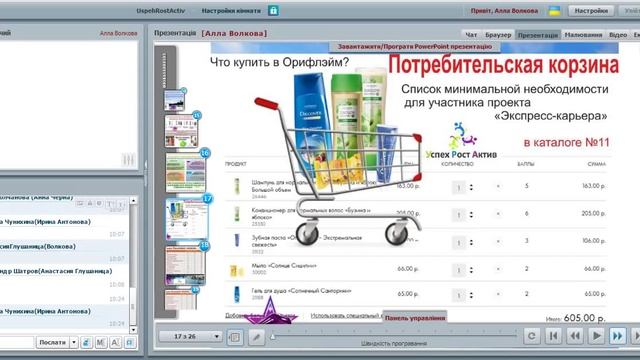
Task: Click the Алла Волкова name in video panel
Action: [118, 33]
